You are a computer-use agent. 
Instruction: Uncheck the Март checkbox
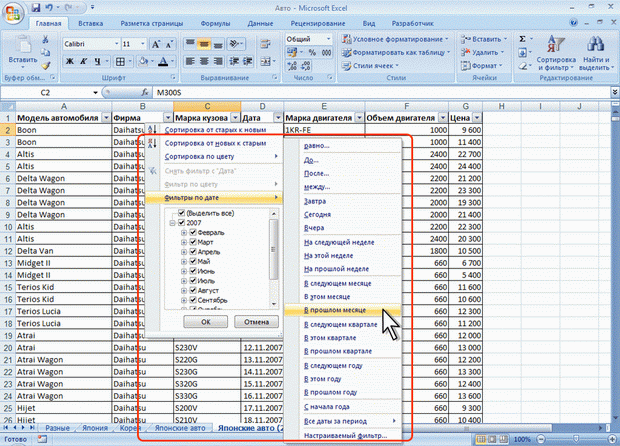193,242
